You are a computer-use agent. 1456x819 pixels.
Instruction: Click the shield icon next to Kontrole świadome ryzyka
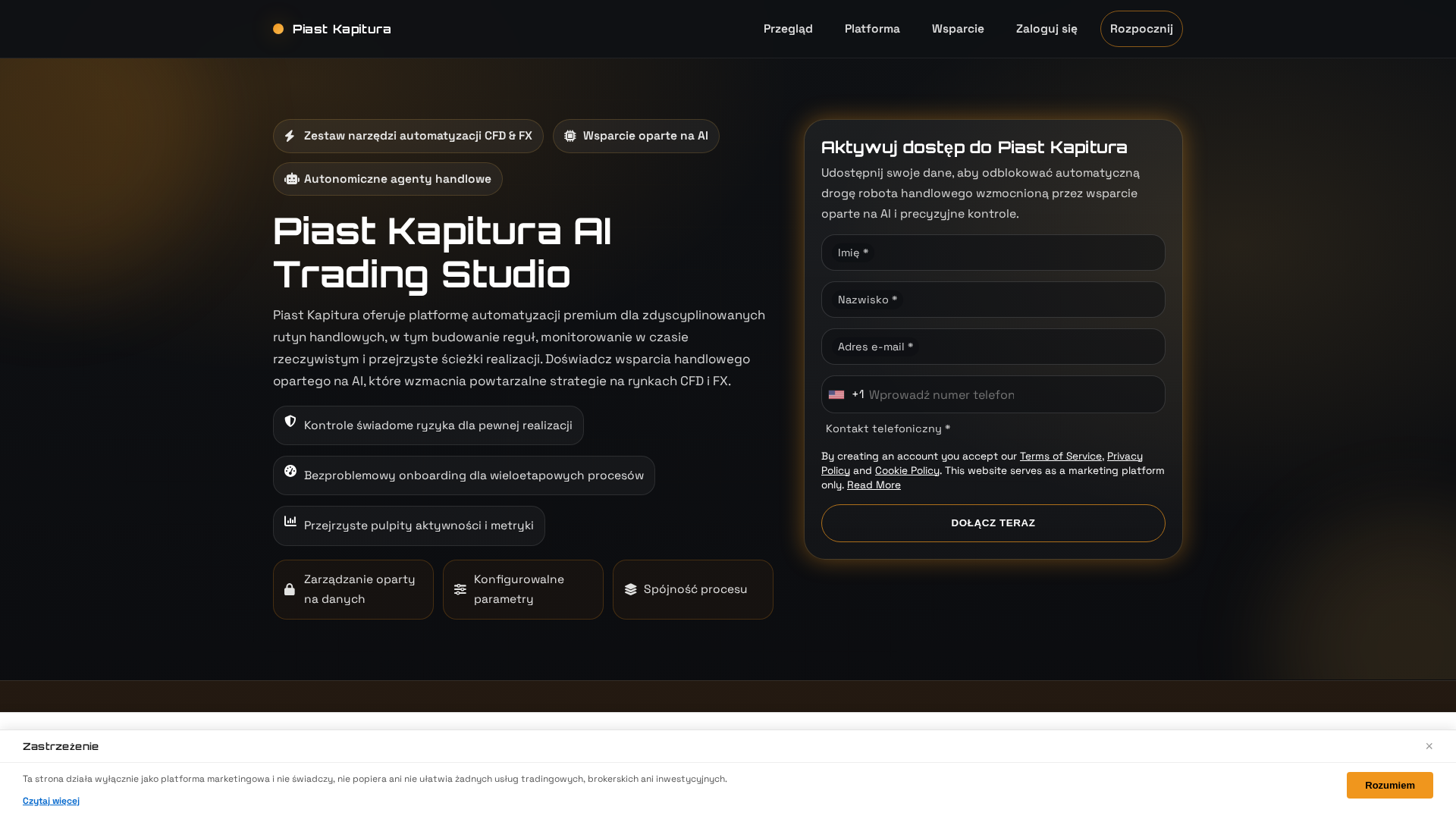pyautogui.click(x=290, y=421)
